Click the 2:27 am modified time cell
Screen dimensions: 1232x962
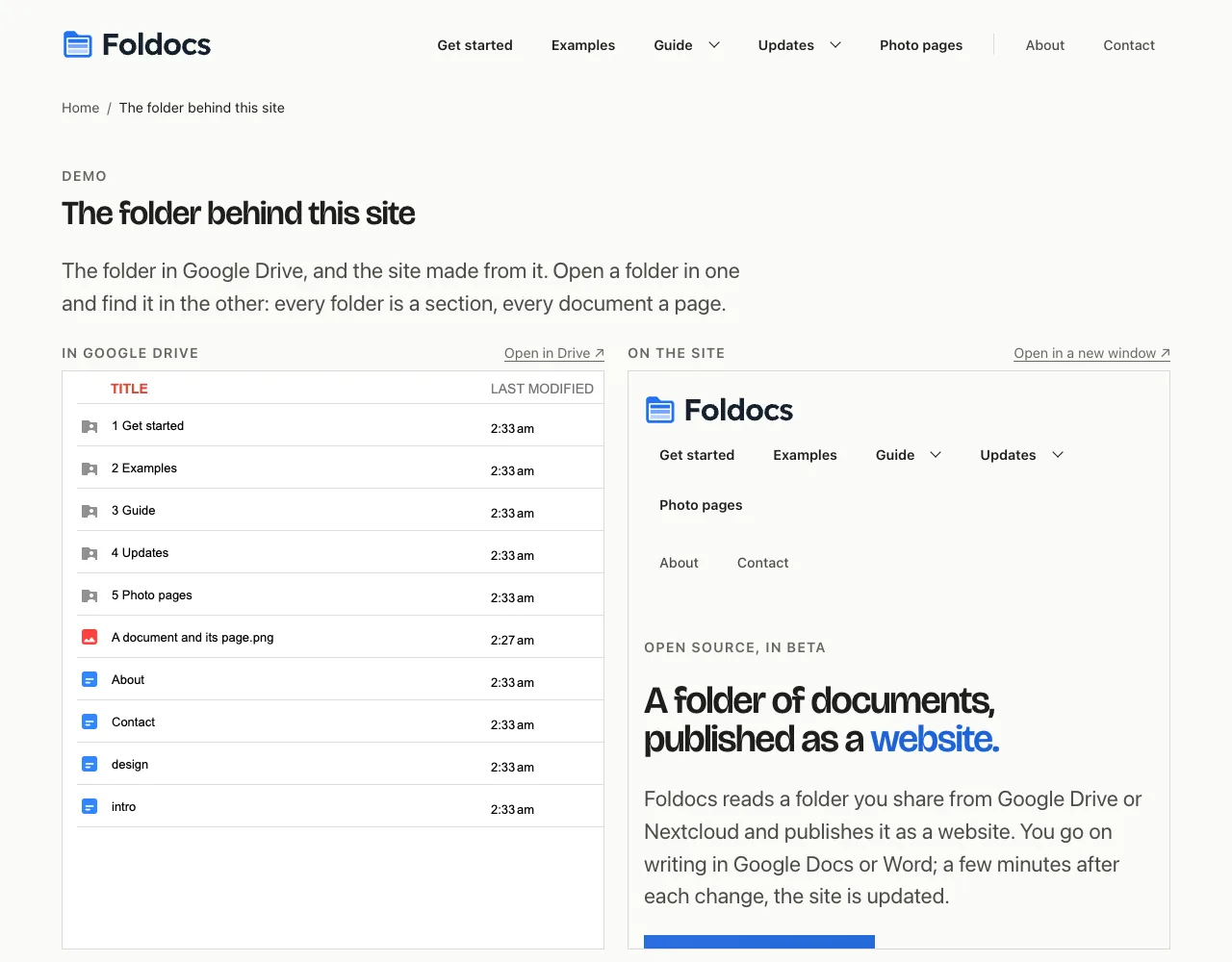512,640
